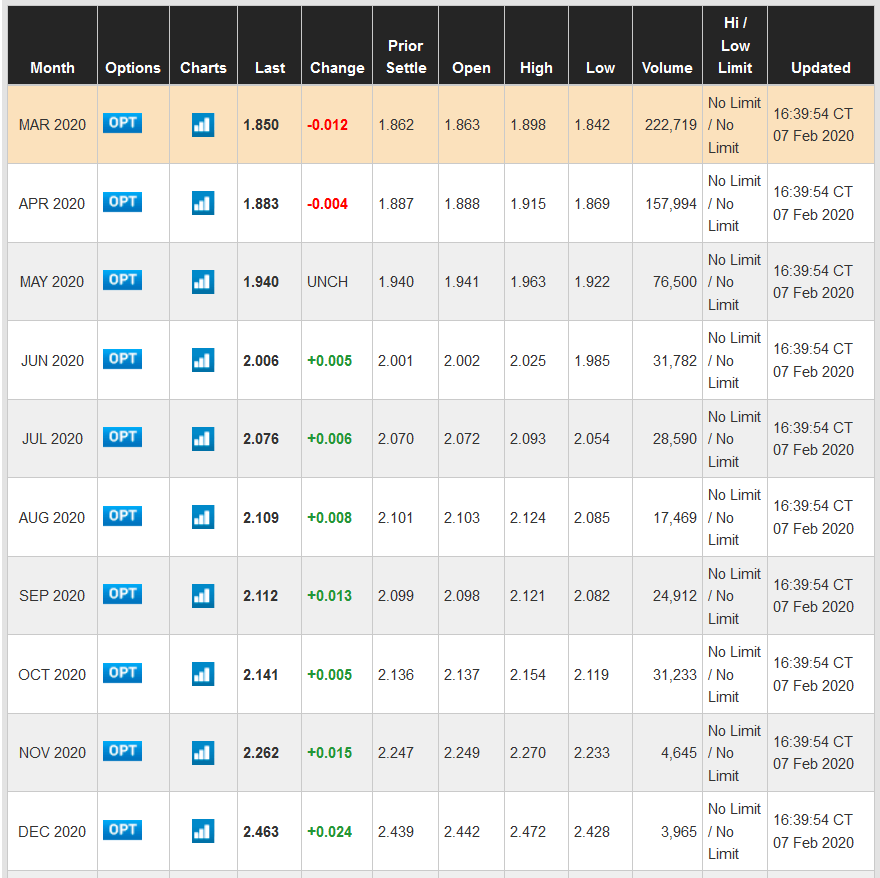Click the JUN 2020 chart icon
880x878 pixels.
tap(203, 360)
